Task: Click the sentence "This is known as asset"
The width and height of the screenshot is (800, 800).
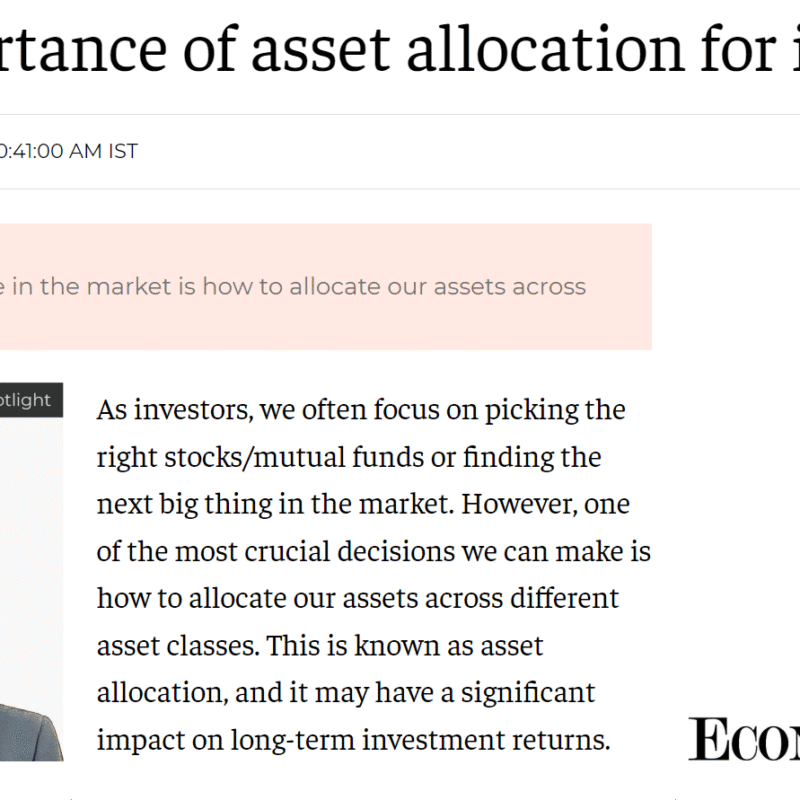Action: 404,645
